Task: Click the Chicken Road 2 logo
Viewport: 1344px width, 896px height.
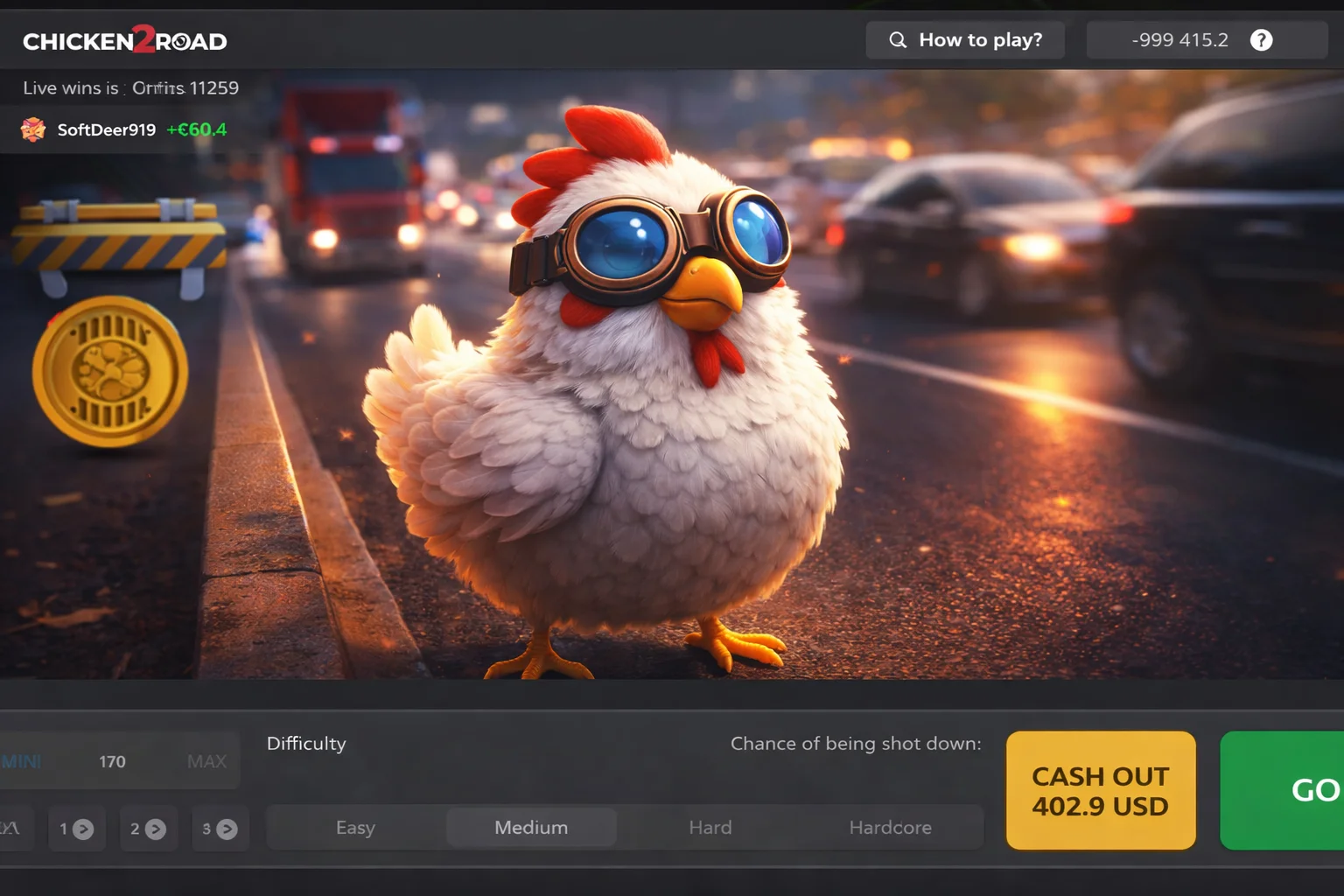Action: coord(125,39)
